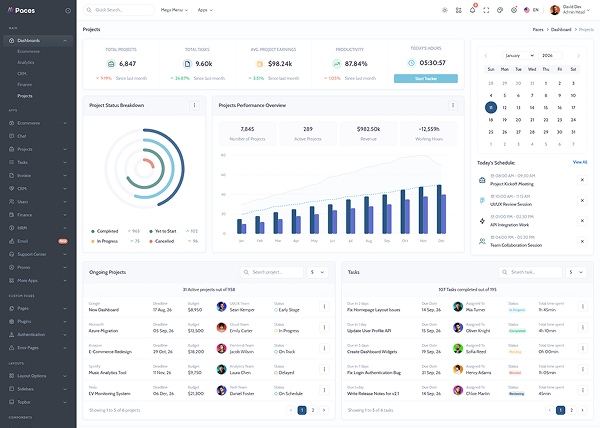
Task: Open the Mega Menu dropdown
Action: [x=174, y=10]
